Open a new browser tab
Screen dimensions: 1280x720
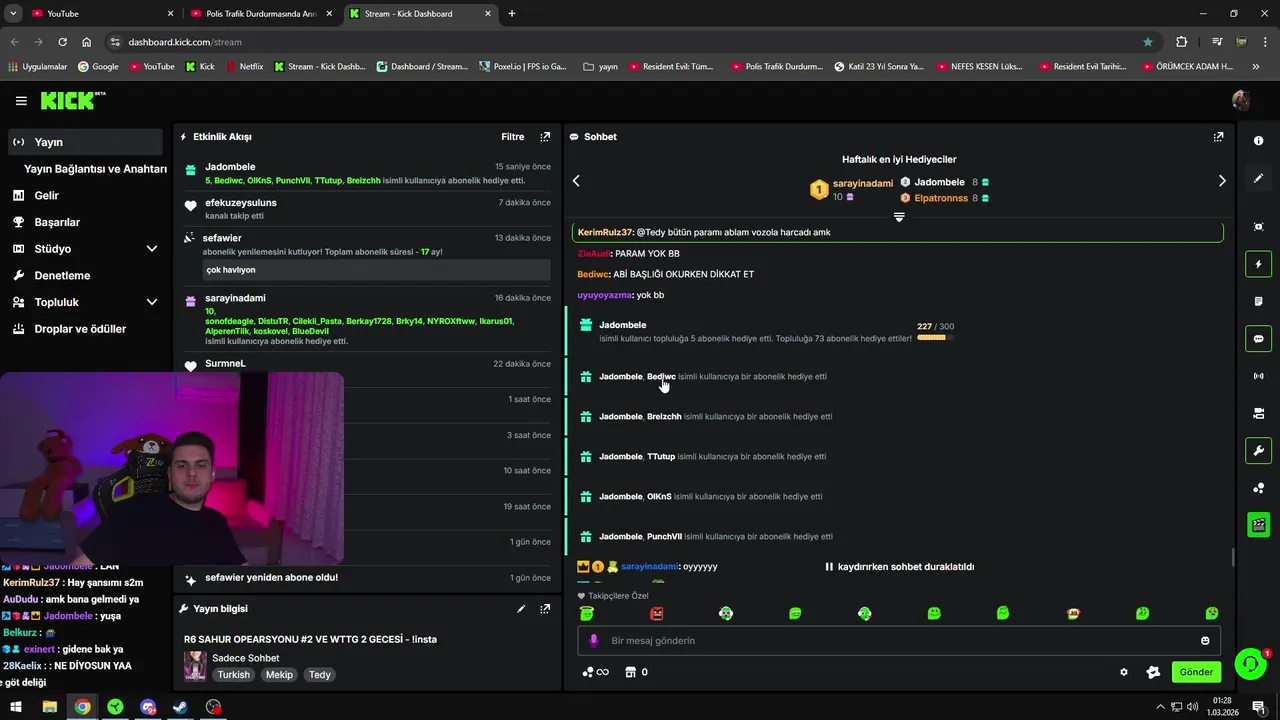click(512, 14)
